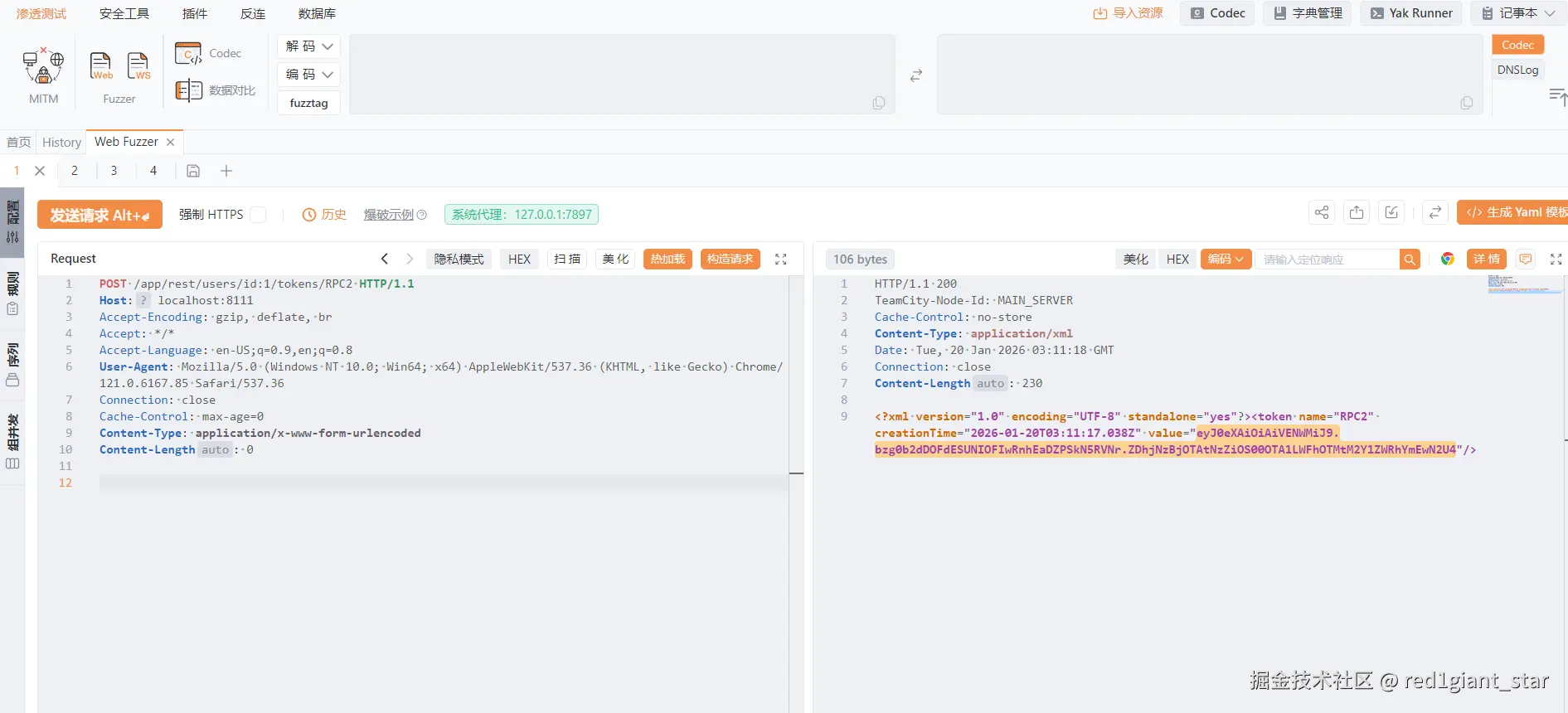This screenshot has height=713, width=1568.
Task: Open the 编码 encode dropdown in toolbar
Action: pos(309,75)
